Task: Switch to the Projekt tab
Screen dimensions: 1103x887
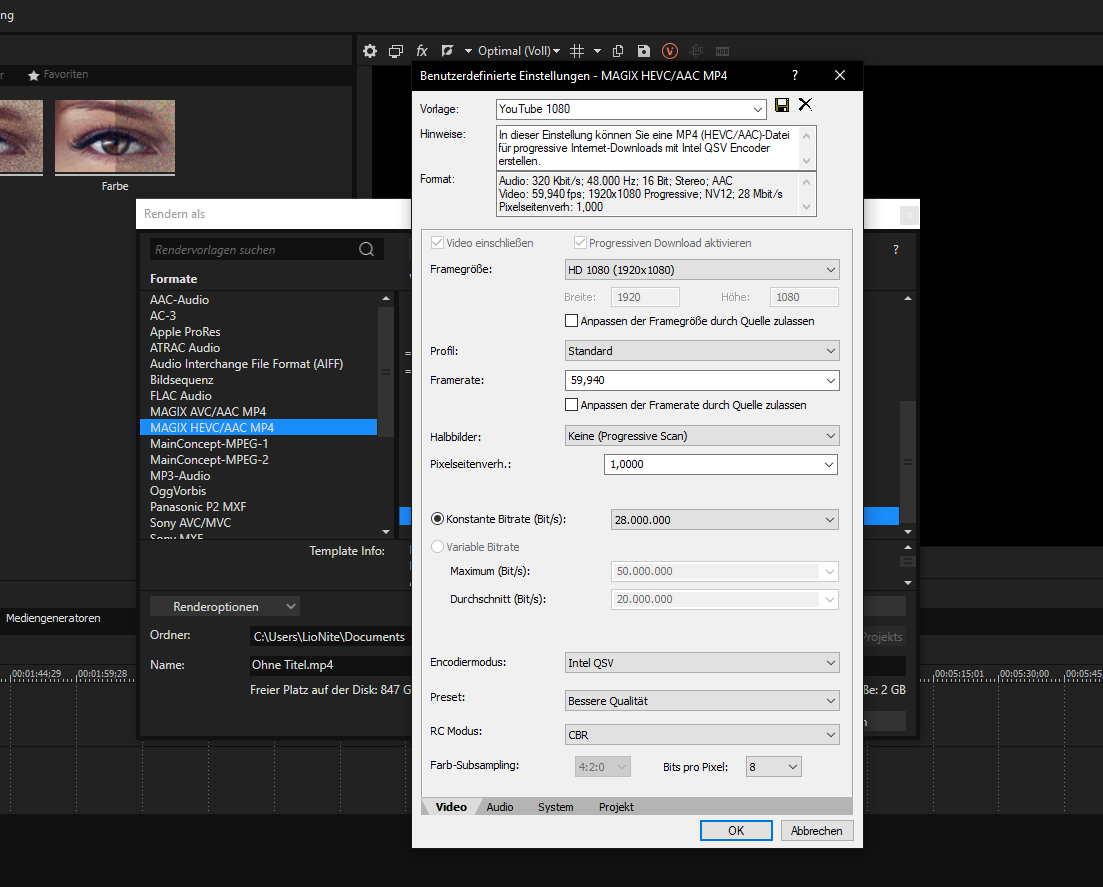Action: (616, 807)
